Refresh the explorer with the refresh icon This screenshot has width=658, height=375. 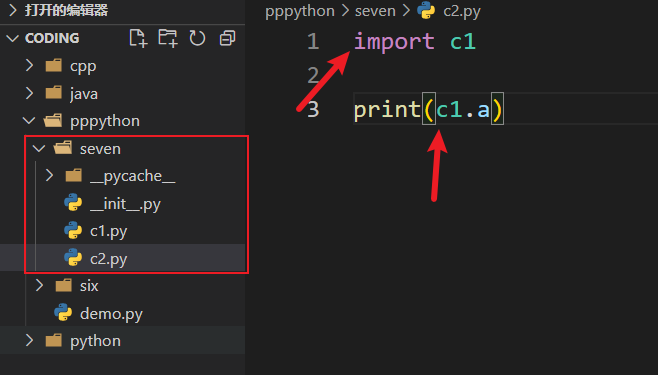tap(197, 38)
